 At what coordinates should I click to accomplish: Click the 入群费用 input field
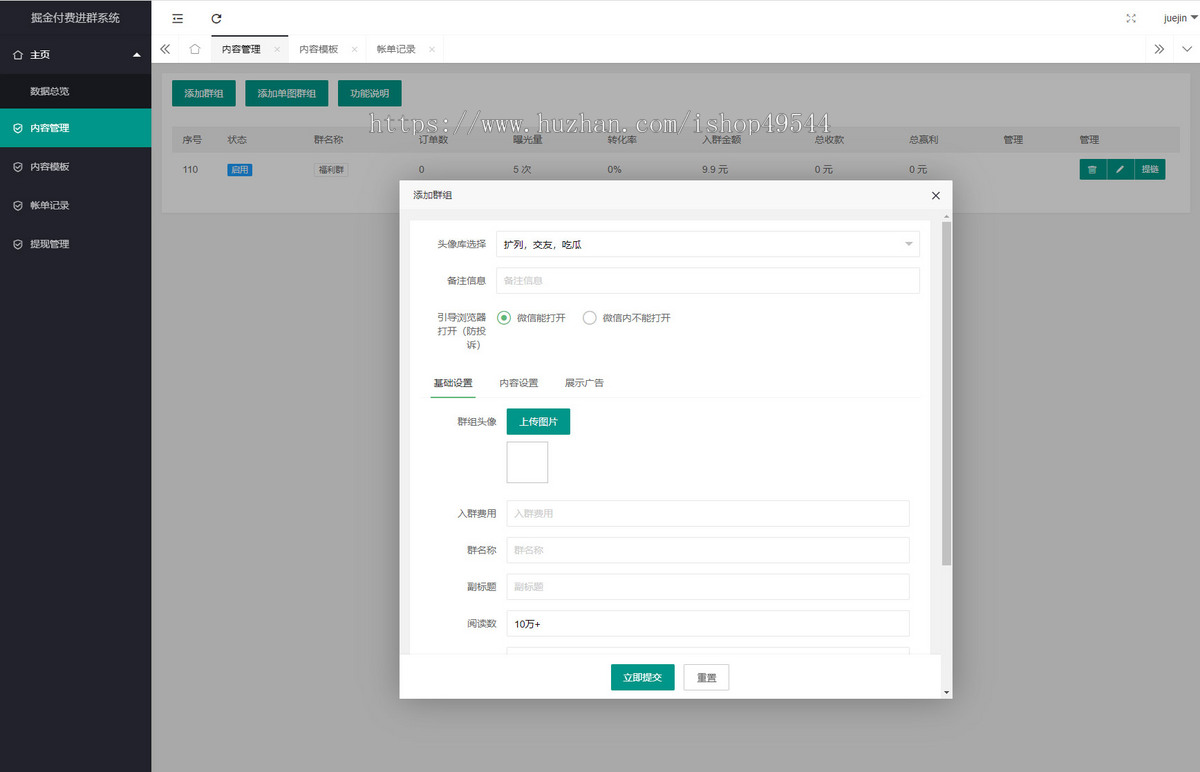pos(708,513)
